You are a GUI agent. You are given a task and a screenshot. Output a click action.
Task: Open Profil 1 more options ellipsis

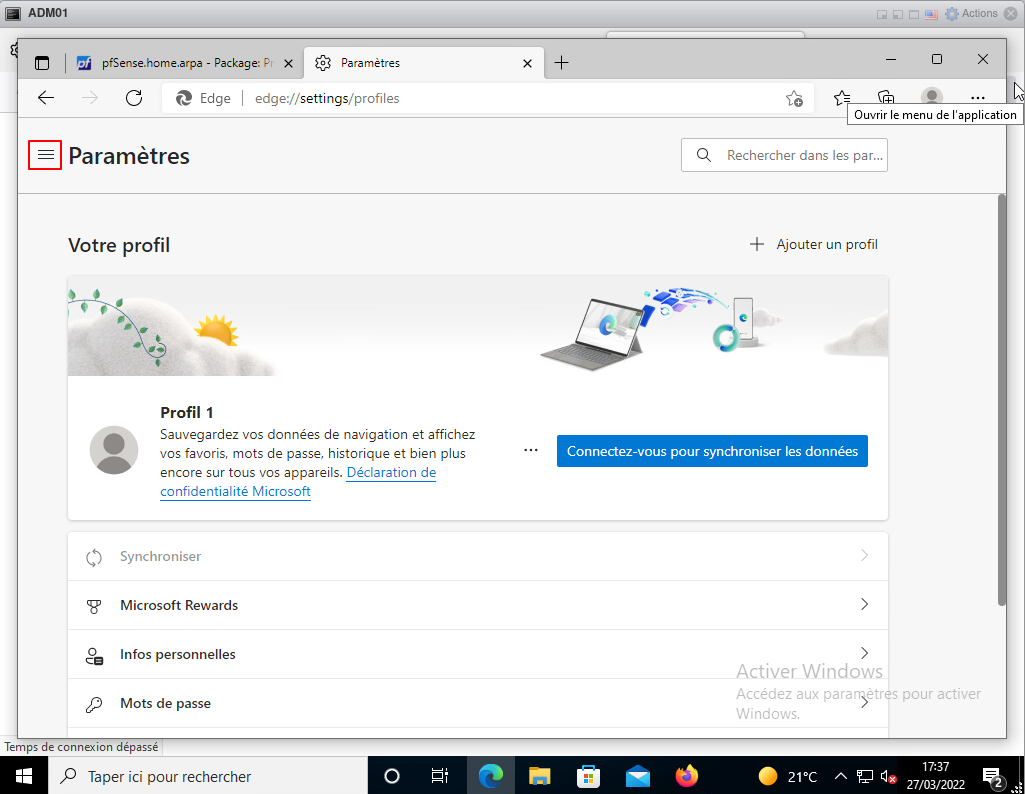click(531, 451)
